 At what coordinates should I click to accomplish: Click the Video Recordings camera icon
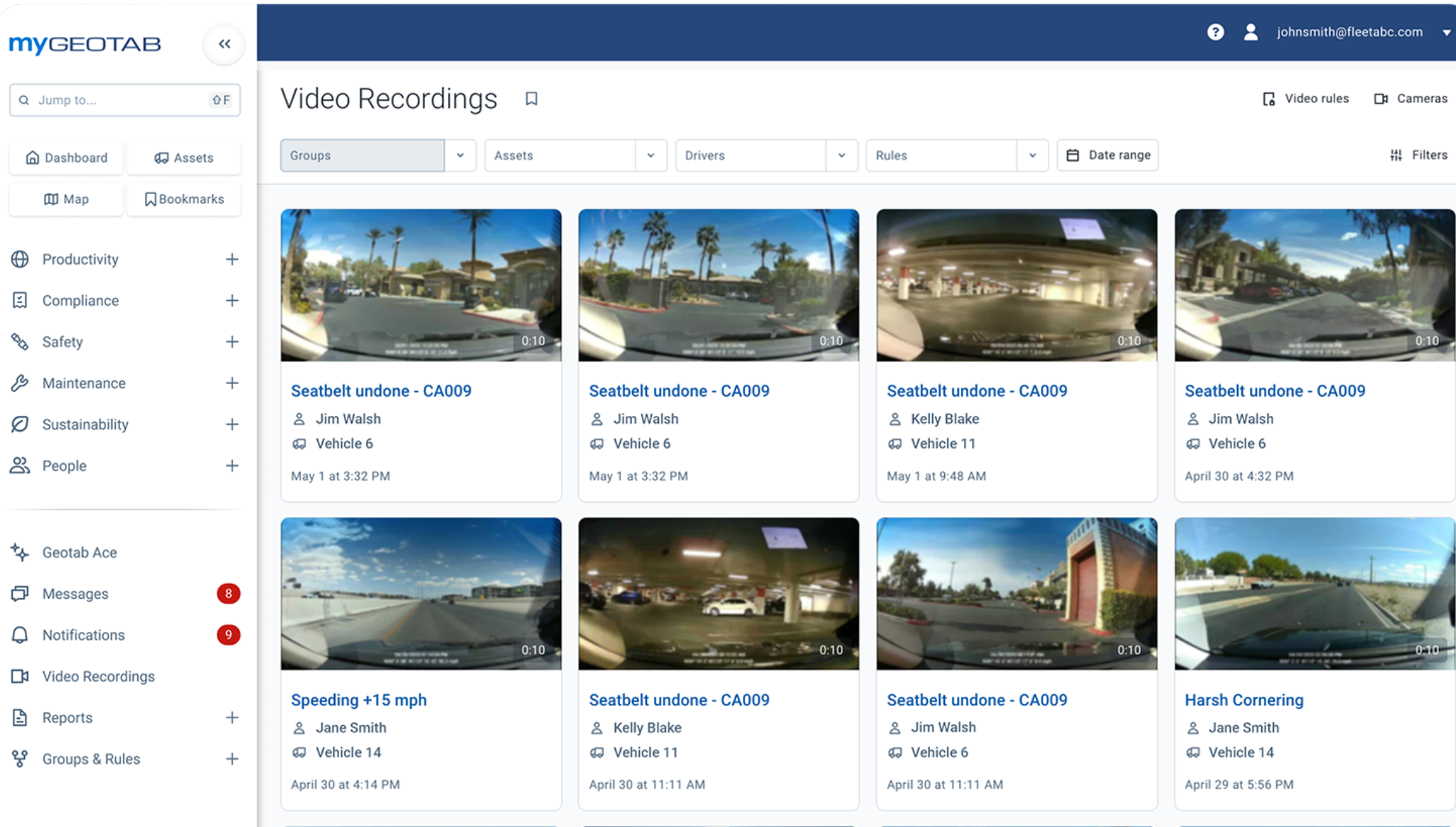click(x=20, y=676)
